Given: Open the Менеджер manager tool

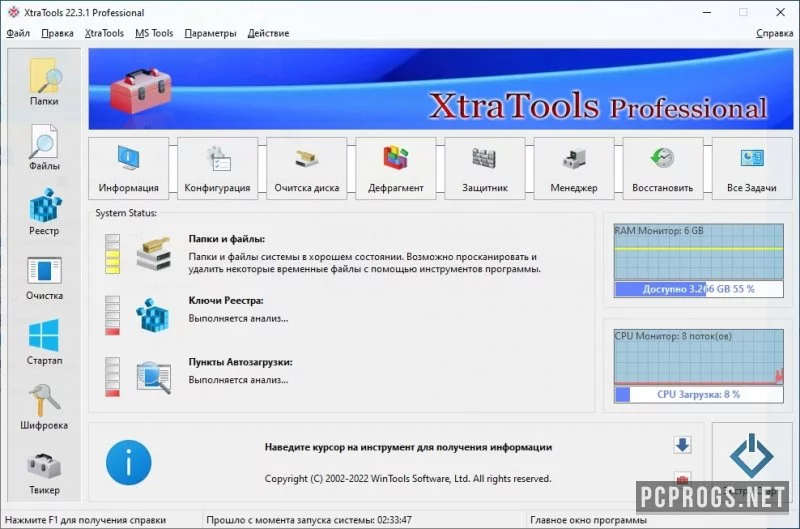Looking at the screenshot, I should coord(574,168).
